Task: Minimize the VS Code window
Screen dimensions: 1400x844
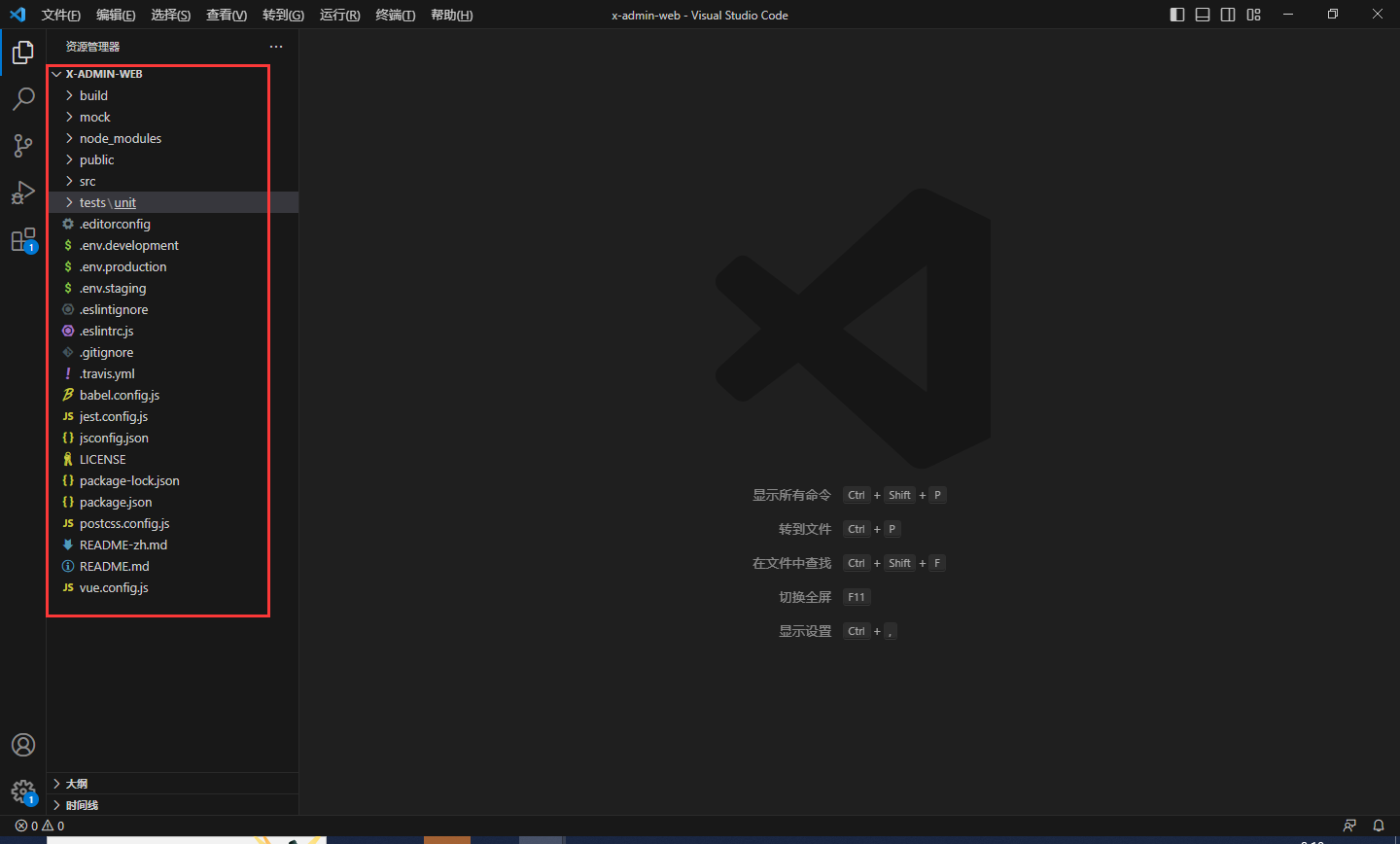Action: click(x=1288, y=15)
